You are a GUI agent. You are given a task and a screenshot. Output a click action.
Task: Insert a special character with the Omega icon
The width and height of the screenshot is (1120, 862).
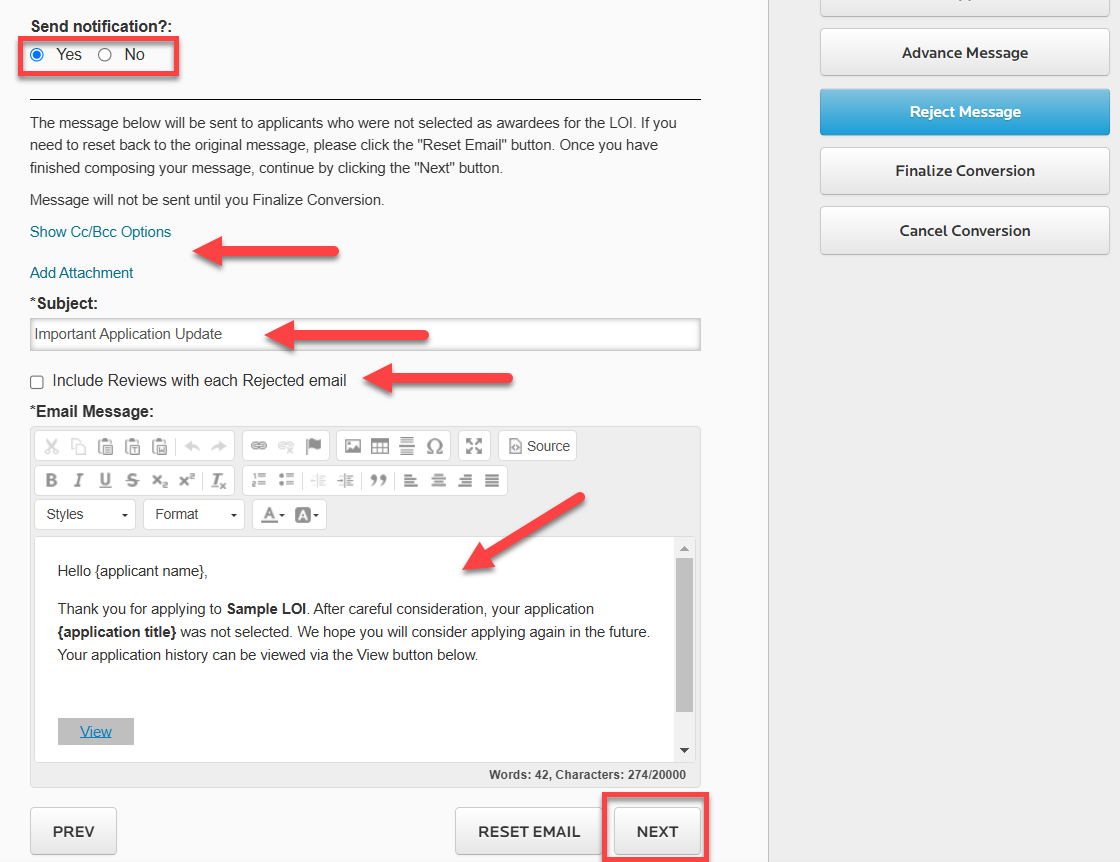click(x=435, y=445)
